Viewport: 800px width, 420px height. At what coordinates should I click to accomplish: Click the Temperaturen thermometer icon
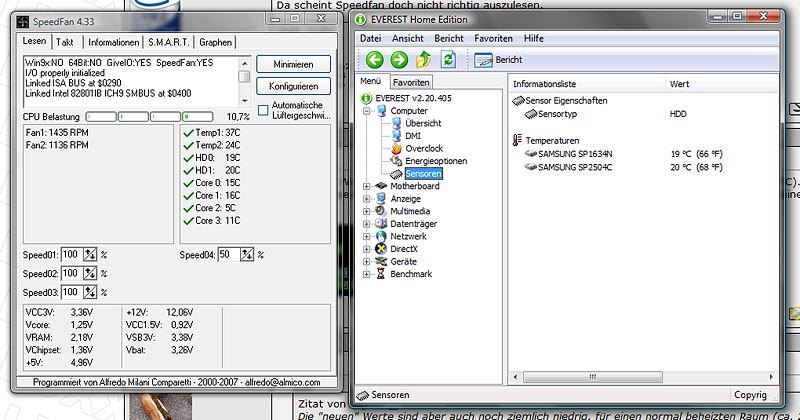click(517, 140)
